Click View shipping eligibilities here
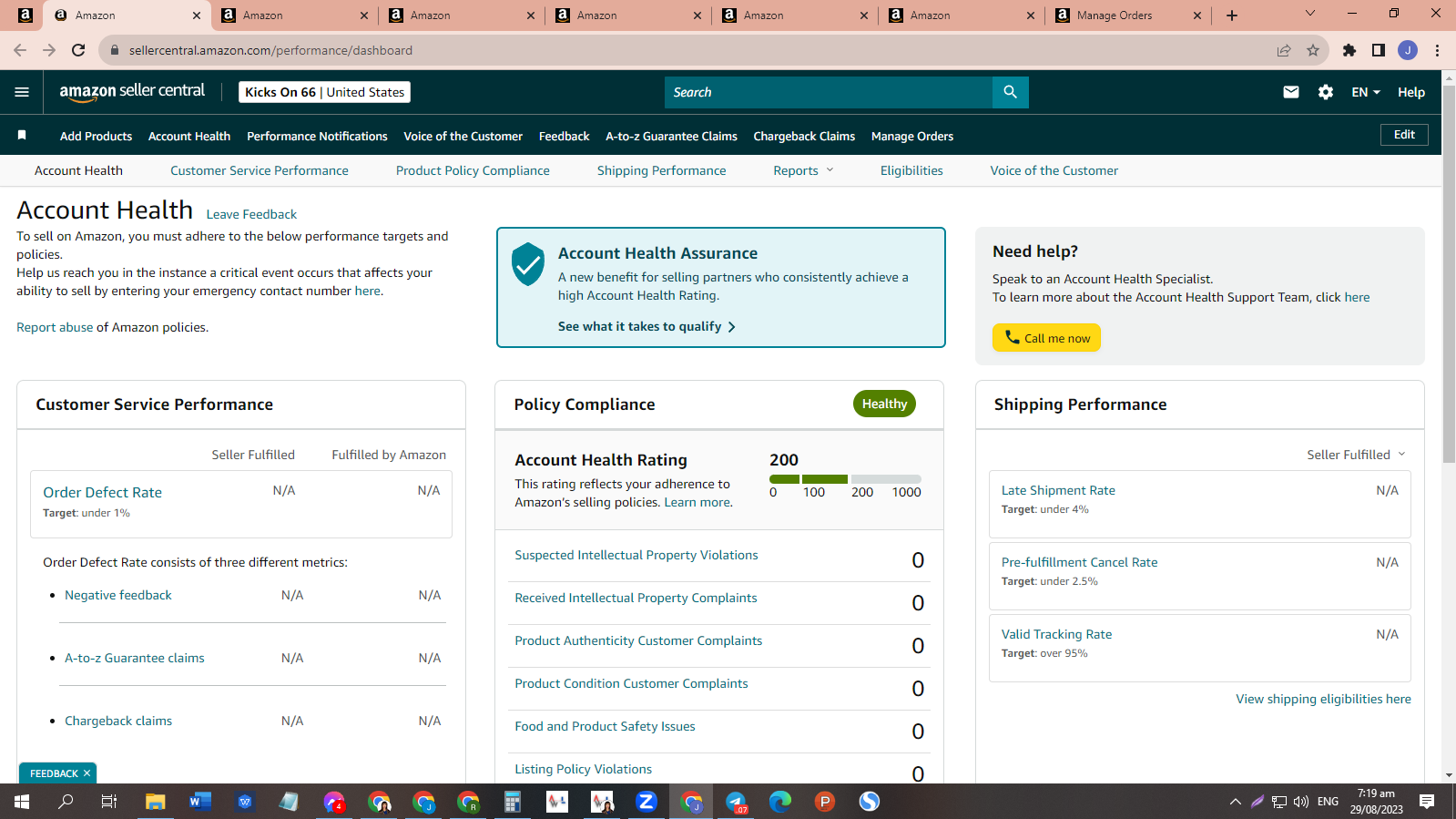1456x819 pixels. [1323, 699]
